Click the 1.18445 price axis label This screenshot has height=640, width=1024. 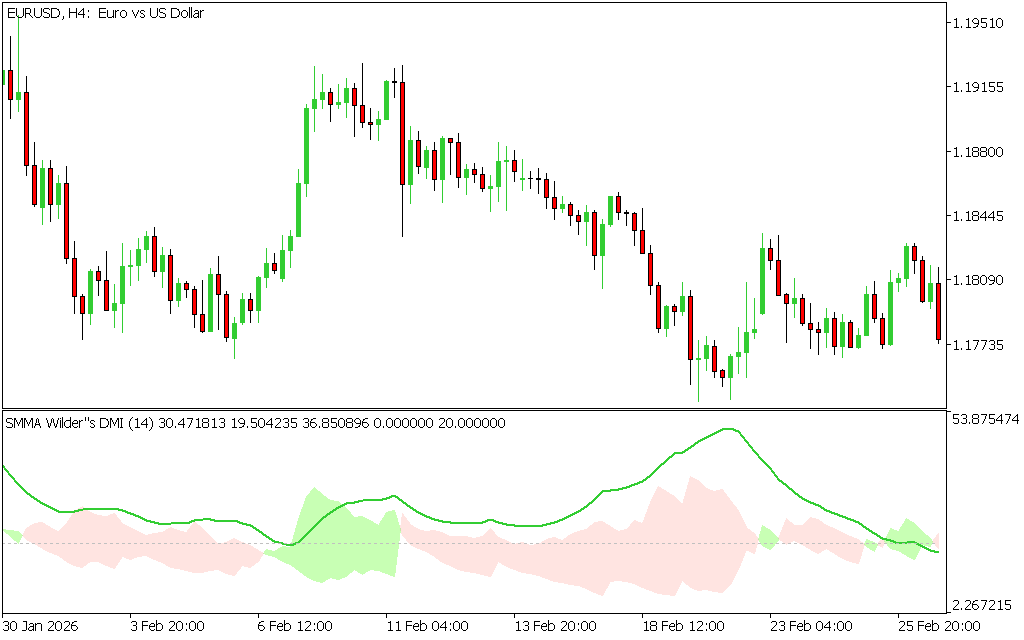tap(981, 216)
